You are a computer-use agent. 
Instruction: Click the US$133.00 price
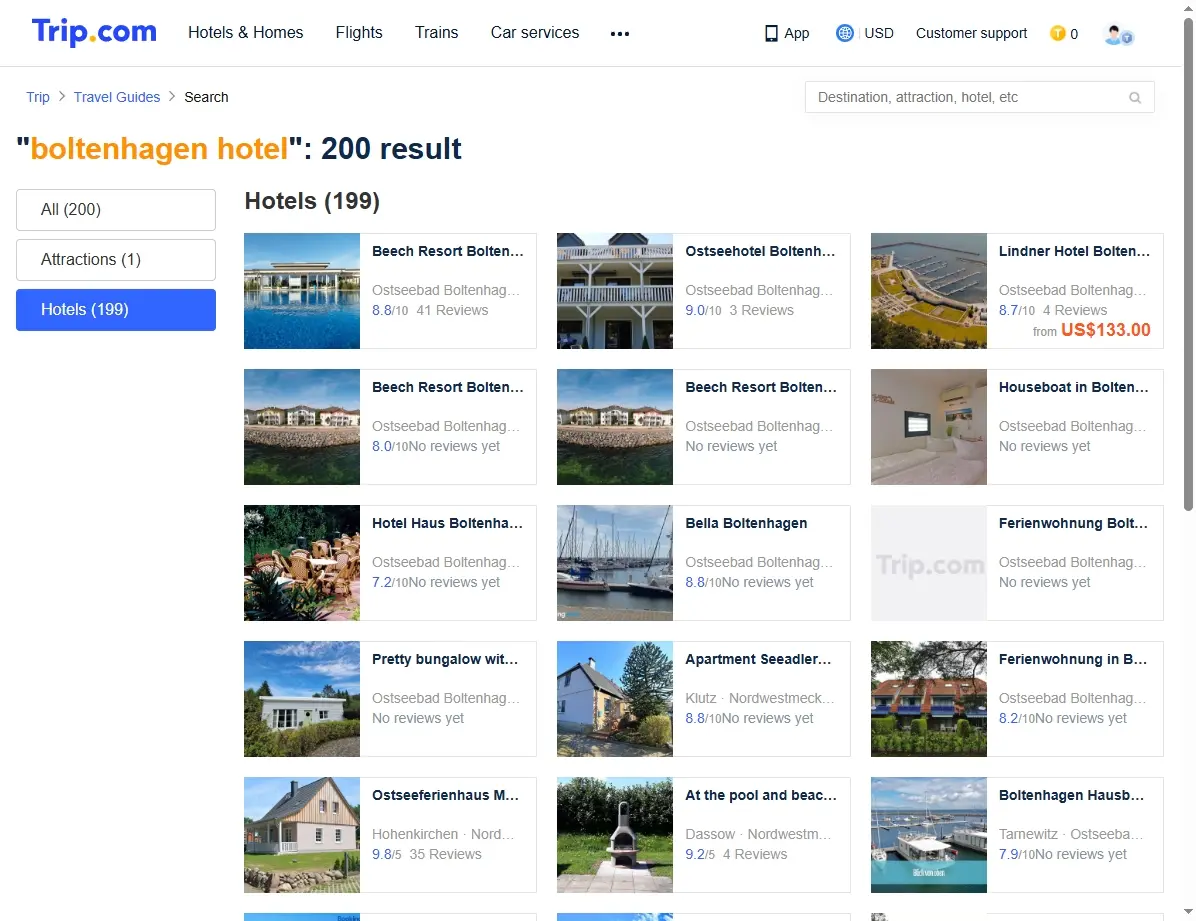point(1105,330)
